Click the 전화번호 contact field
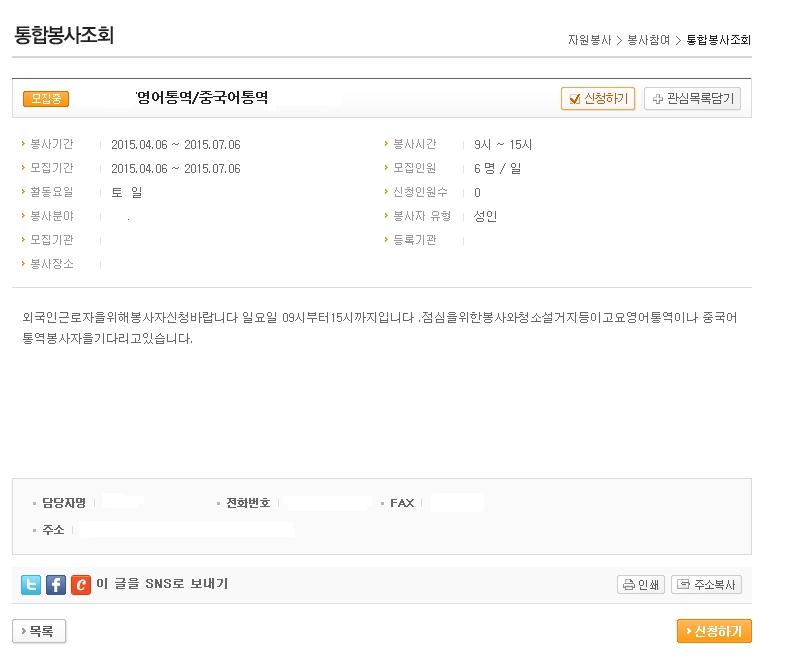788x660 pixels. [325, 503]
